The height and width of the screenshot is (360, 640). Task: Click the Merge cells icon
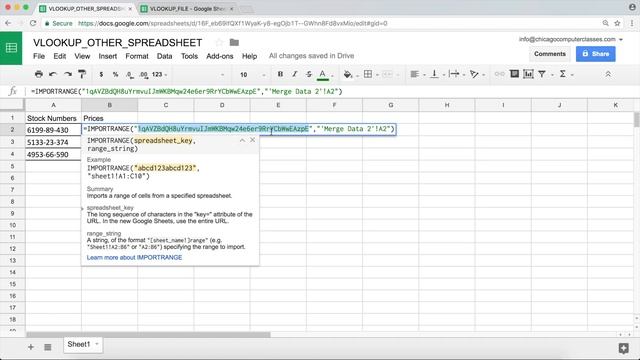387,74
